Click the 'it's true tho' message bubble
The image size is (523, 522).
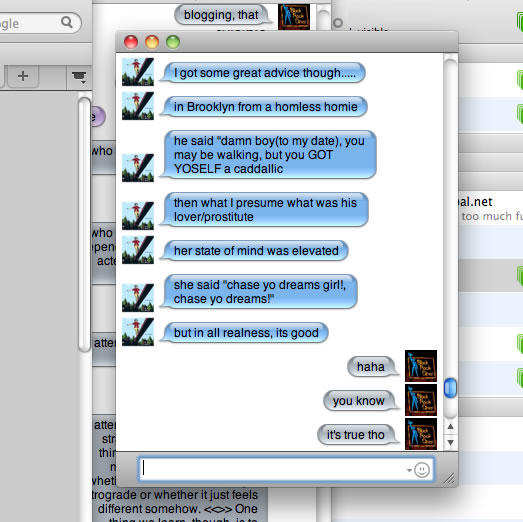click(x=358, y=435)
